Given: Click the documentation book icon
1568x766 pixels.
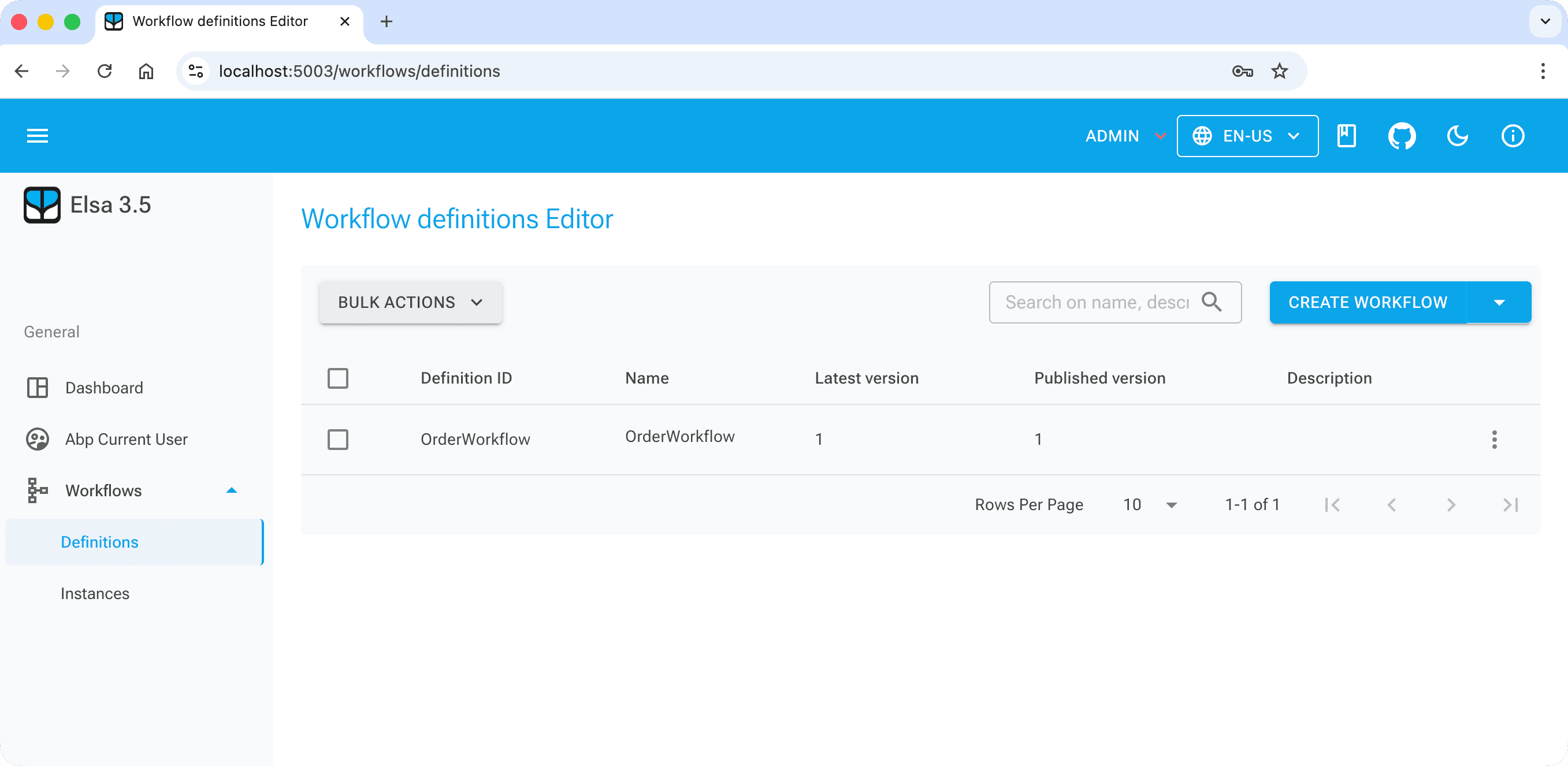Looking at the screenshot, I should (1346, 136).
